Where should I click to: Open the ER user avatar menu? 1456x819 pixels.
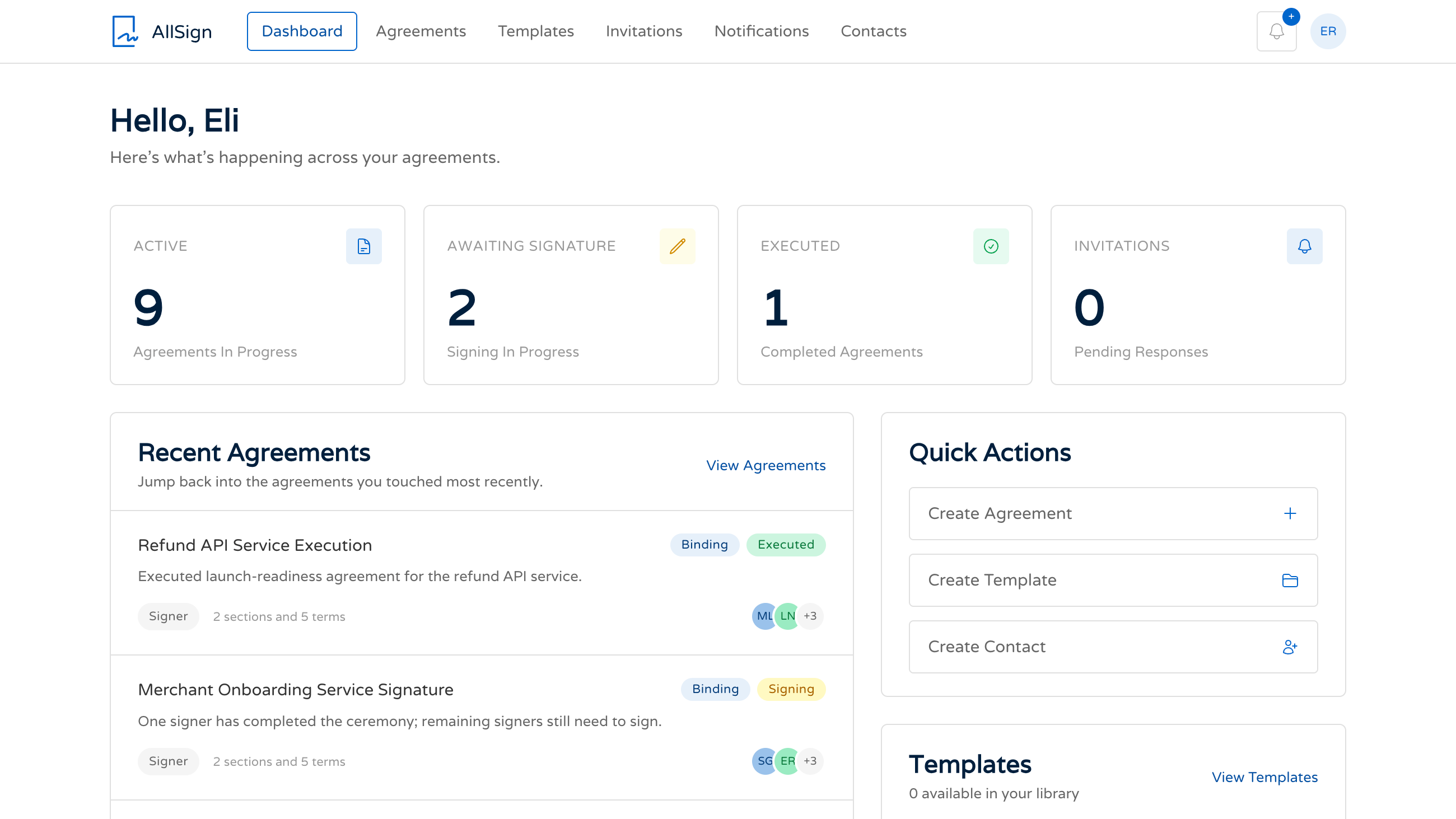pos(1328,31)
